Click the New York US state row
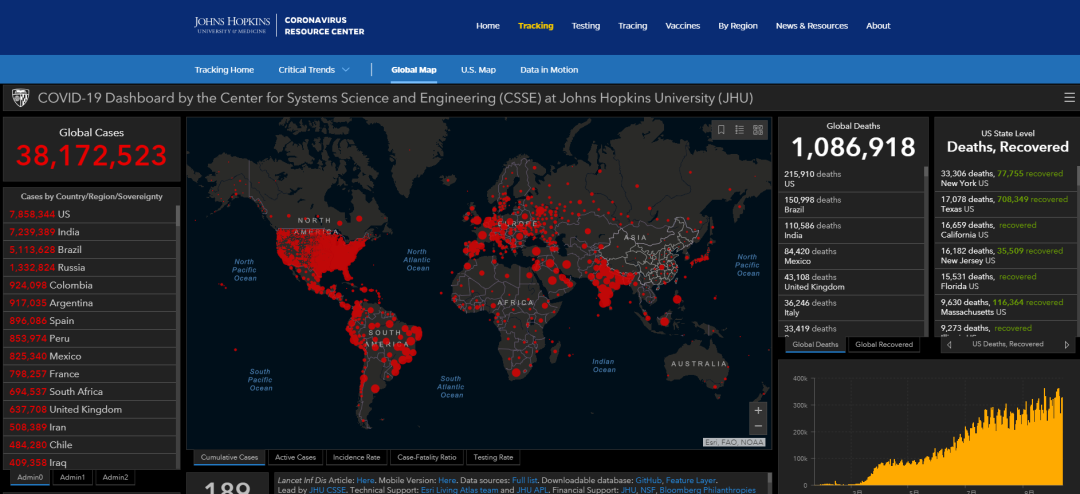The height and width of the screenshot is (494, 1080). pos(1006,179)
